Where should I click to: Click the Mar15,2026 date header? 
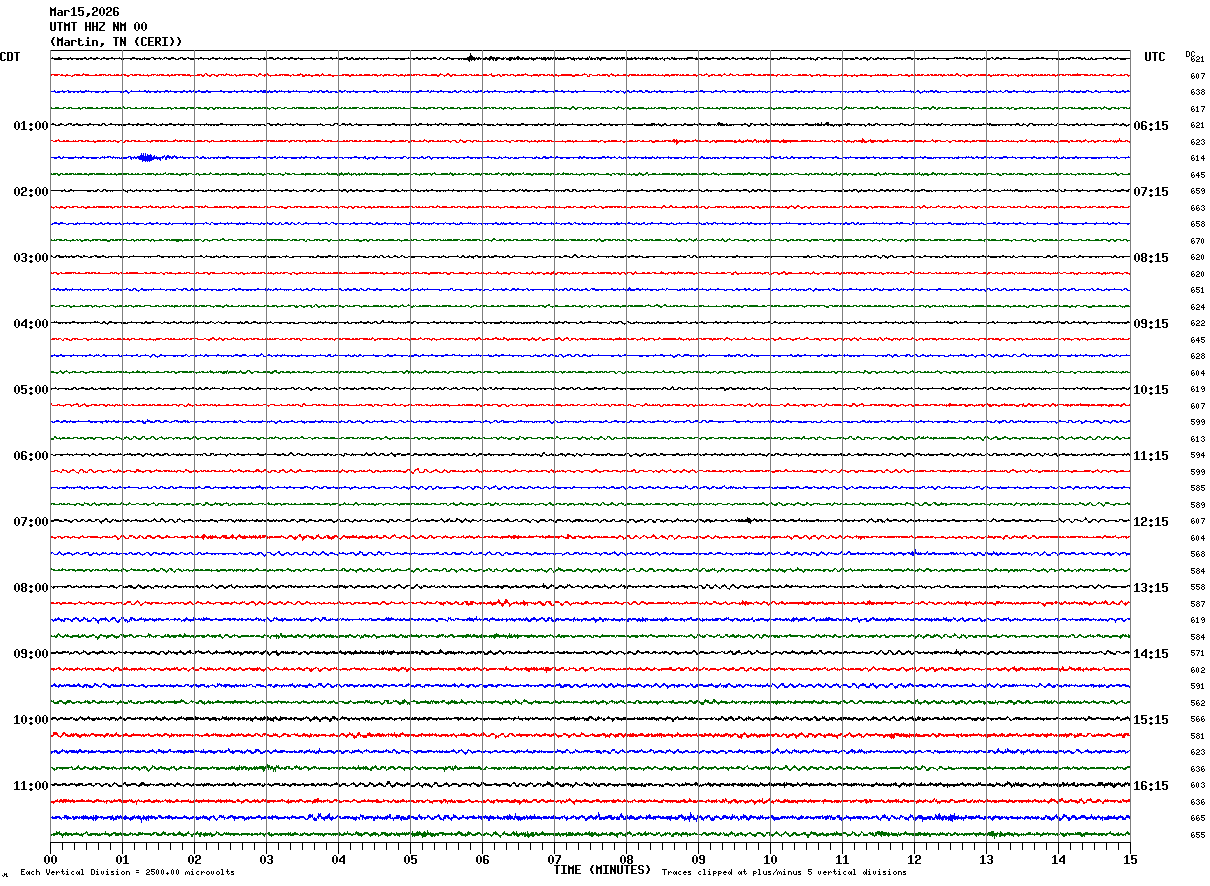(84, 12)
